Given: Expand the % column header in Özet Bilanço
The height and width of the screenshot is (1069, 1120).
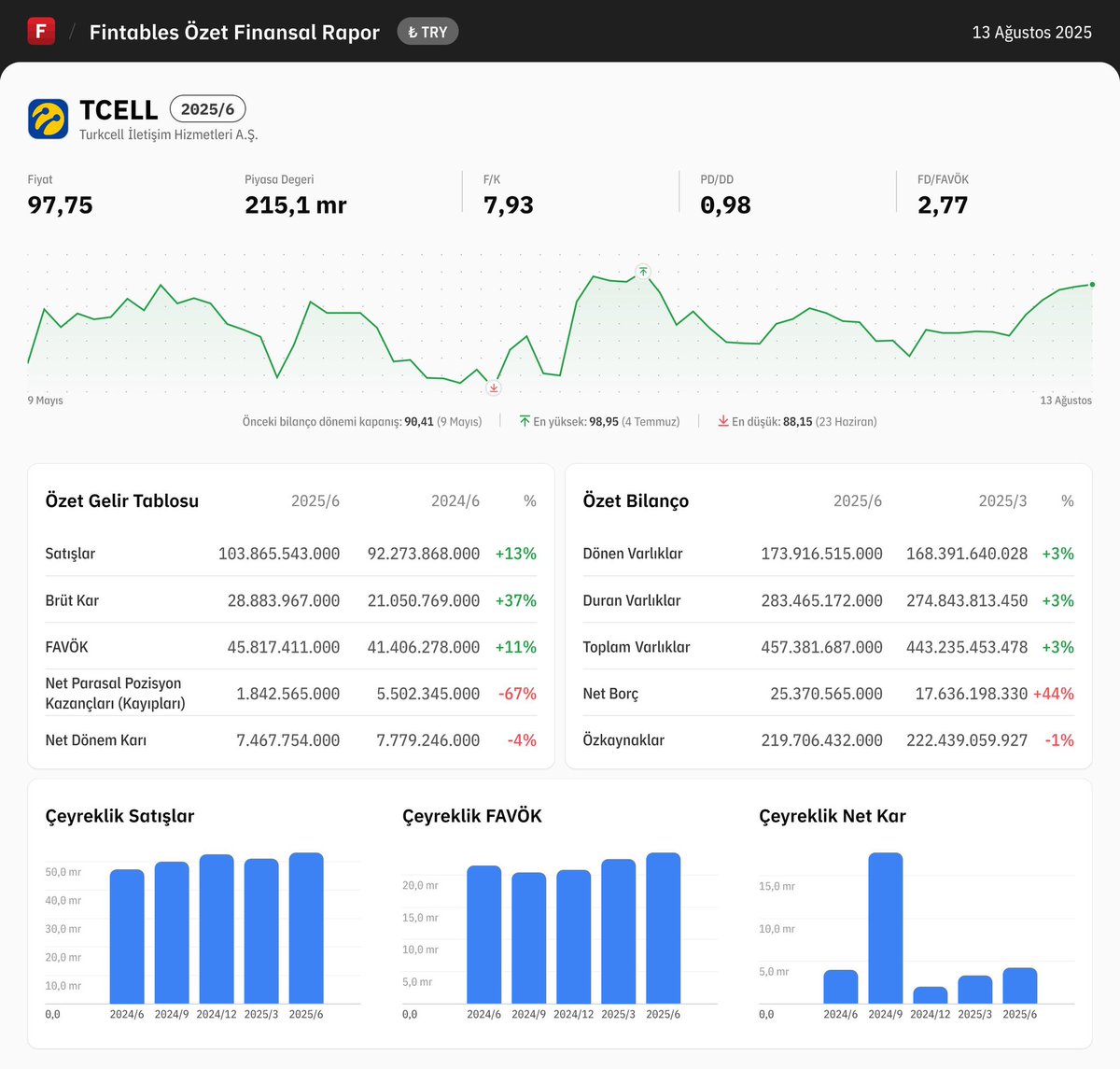Looking at the screenshot, I should (1066, 500).
